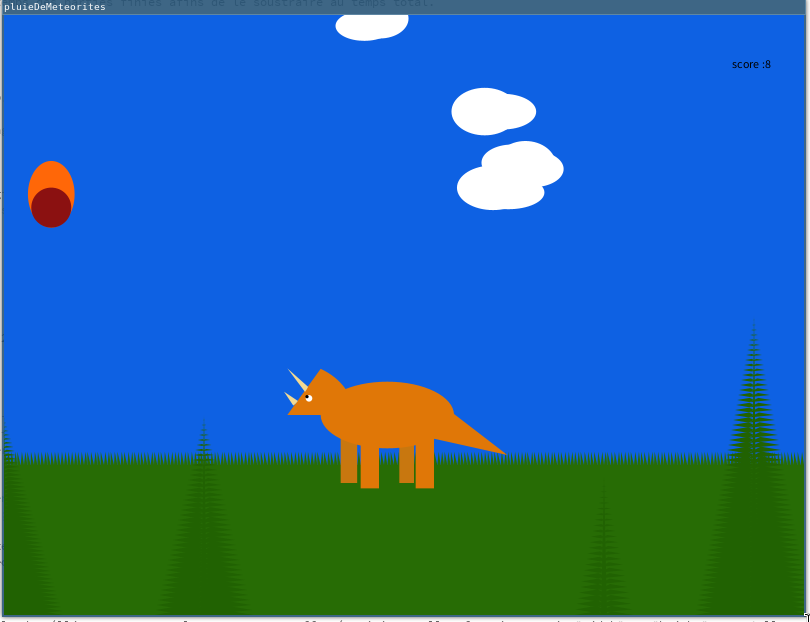Click the score counter text
810x622 pixels.
[751, 64]
